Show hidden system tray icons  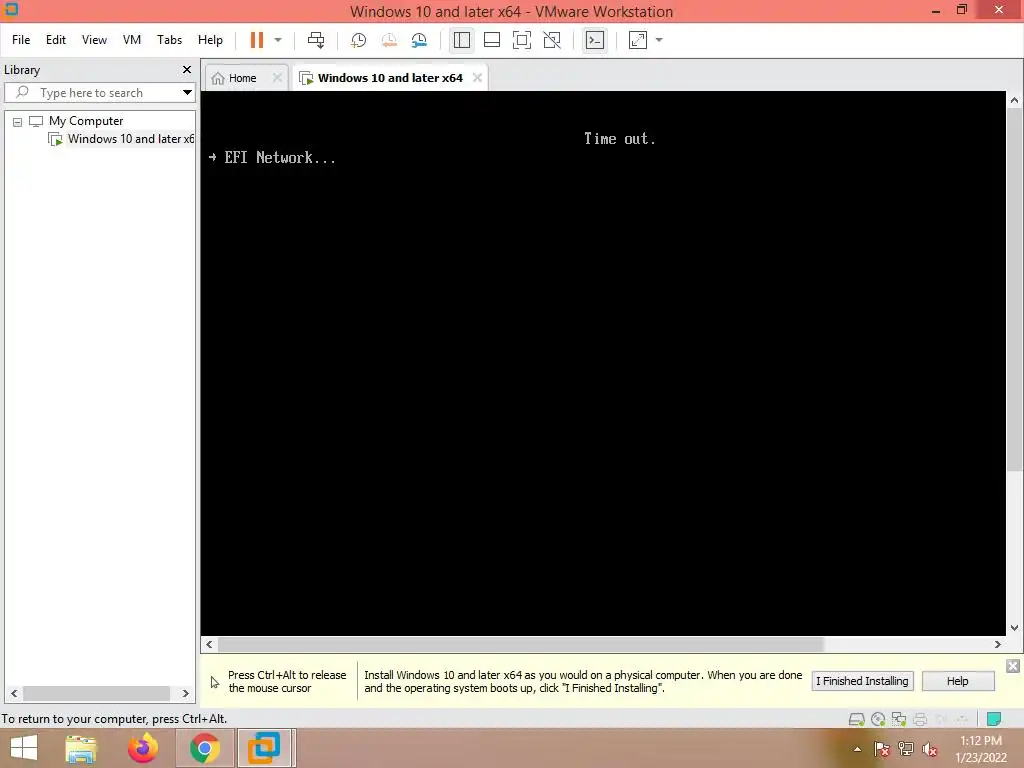pyautogui.click(x=857, y=749)
